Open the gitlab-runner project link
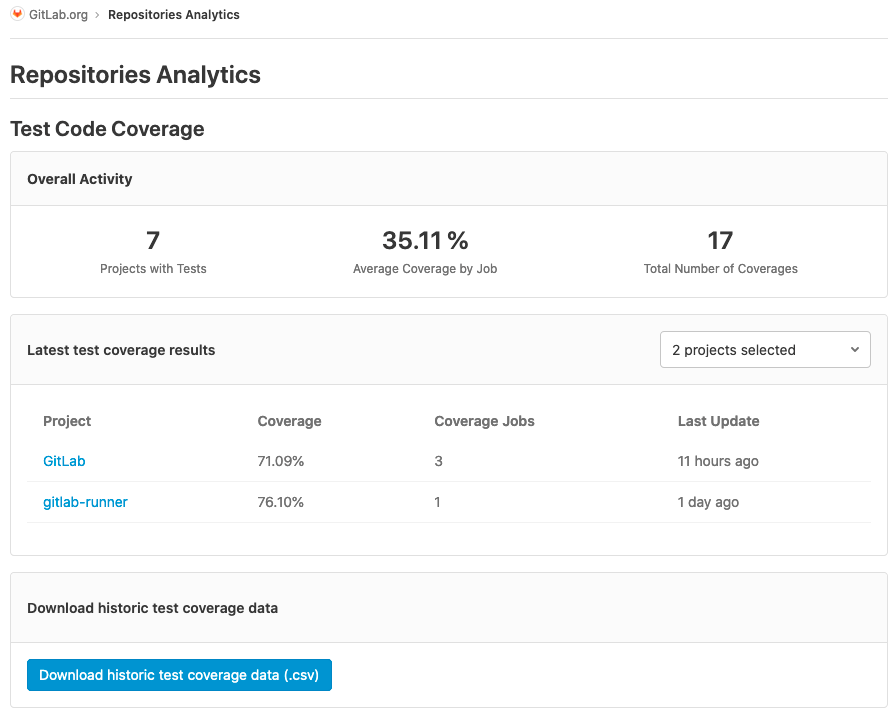This screenshot has height=719, width=896. pyautogui.click(x=85, y=502)
